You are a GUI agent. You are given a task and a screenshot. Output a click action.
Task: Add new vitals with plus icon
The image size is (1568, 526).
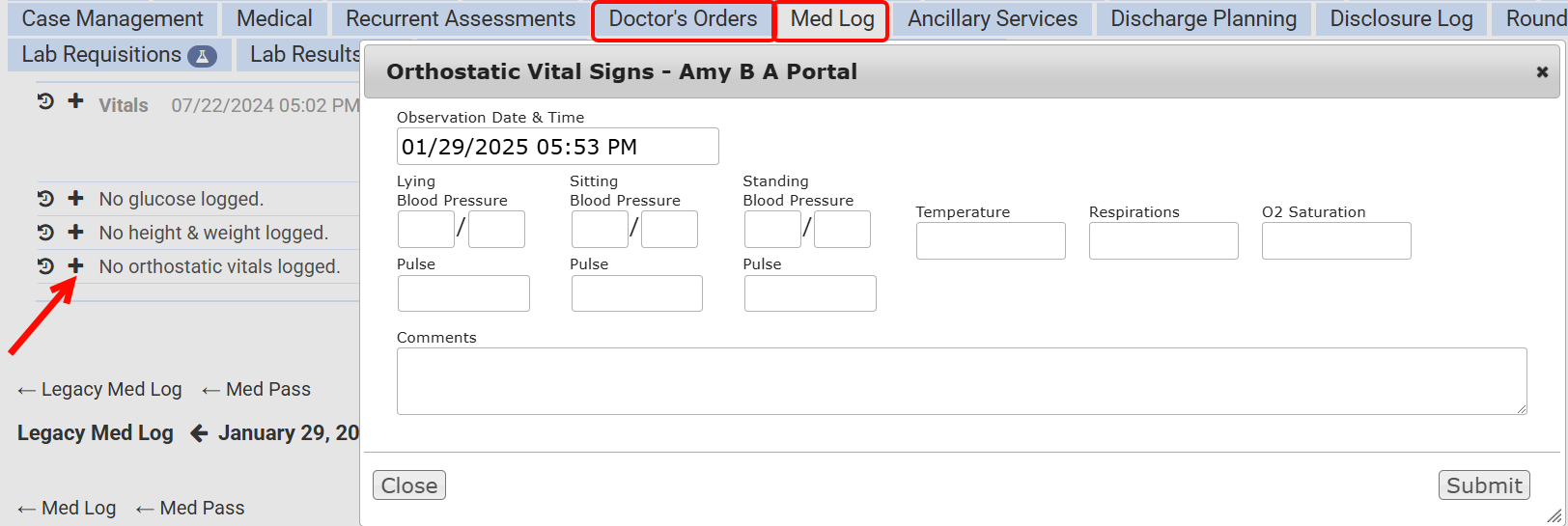point(75,101)
